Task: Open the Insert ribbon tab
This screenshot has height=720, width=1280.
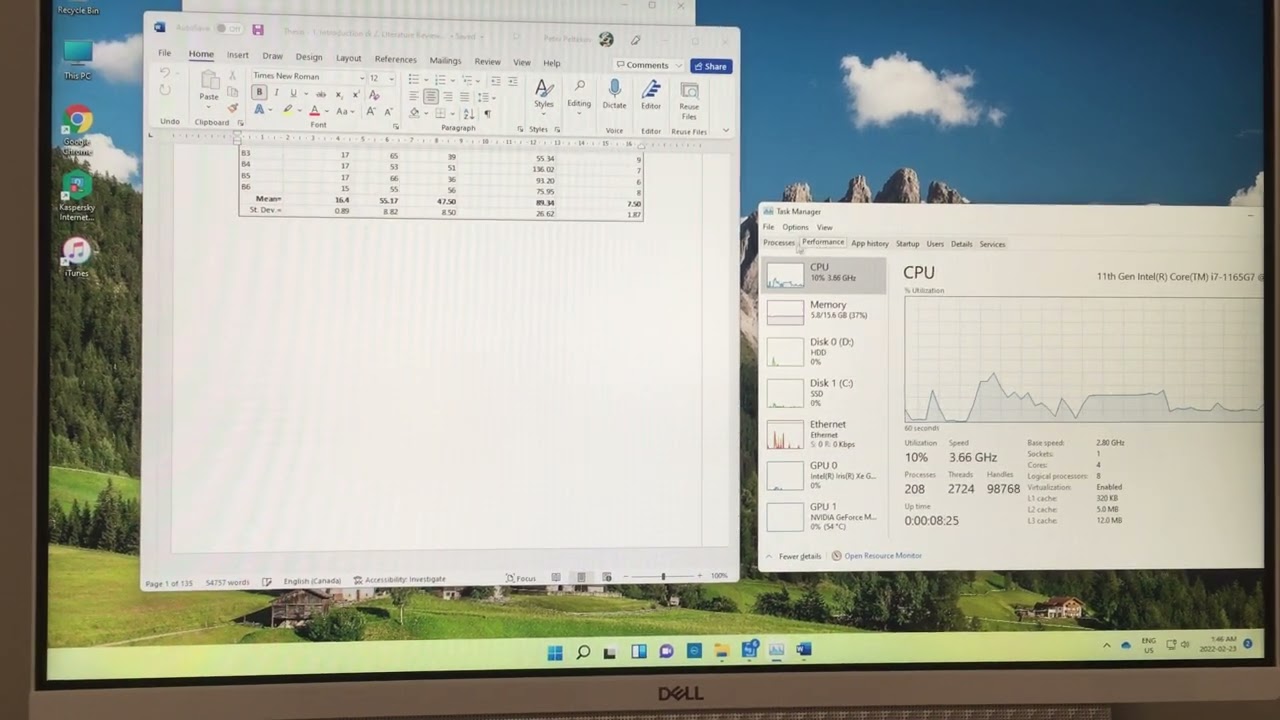Action: 238,56
